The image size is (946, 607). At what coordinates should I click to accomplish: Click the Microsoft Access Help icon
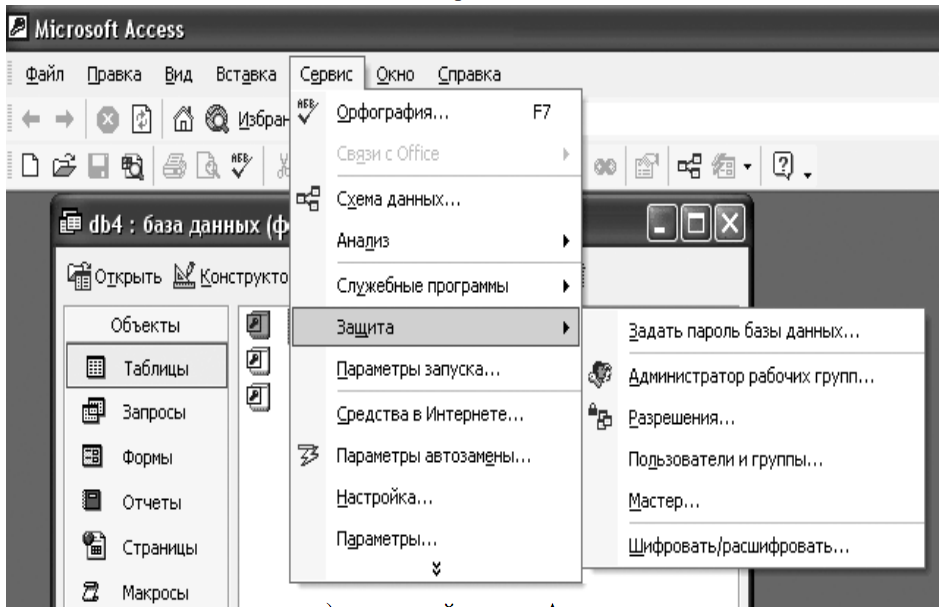click(783, 165)
